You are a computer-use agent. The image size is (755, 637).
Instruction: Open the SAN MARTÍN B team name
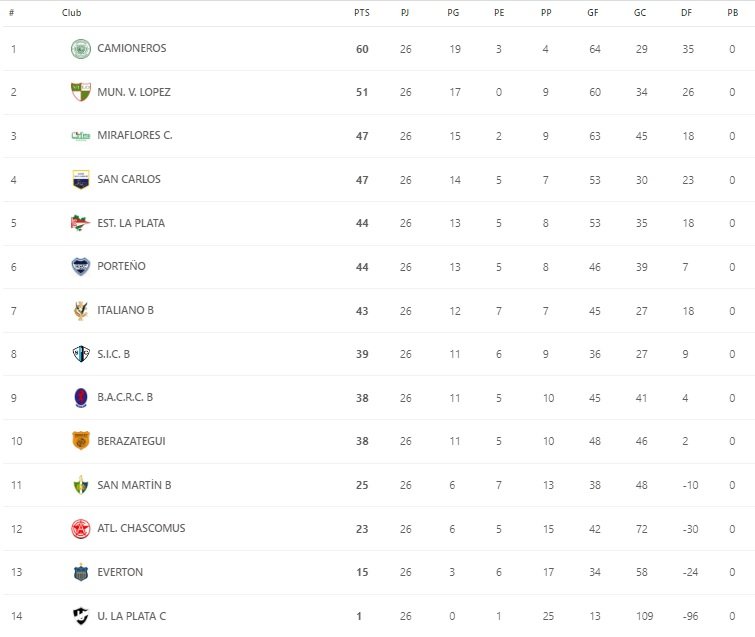(x=134, y=485)
